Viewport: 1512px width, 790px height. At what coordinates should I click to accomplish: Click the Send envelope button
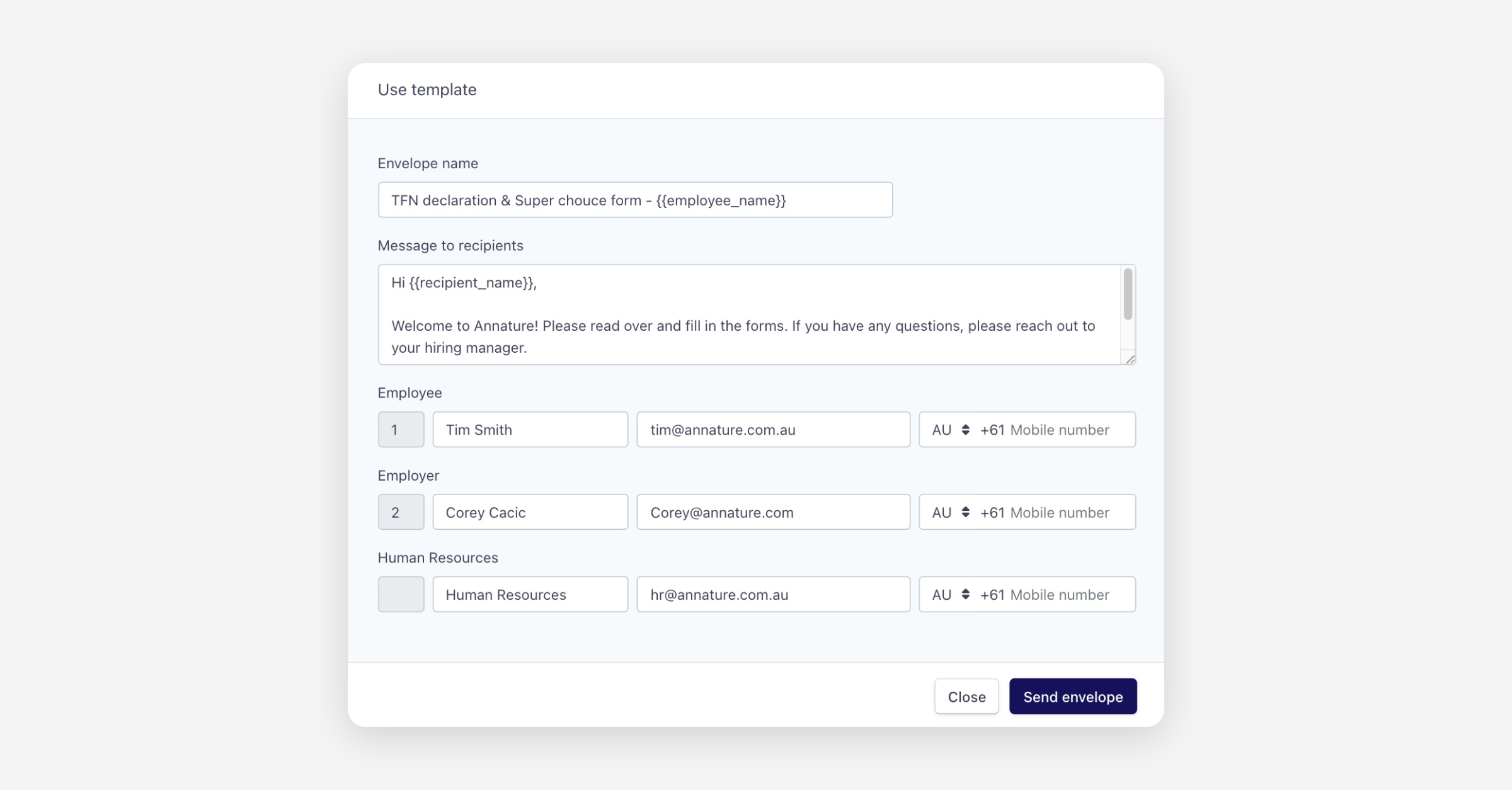pos(1072,696)
